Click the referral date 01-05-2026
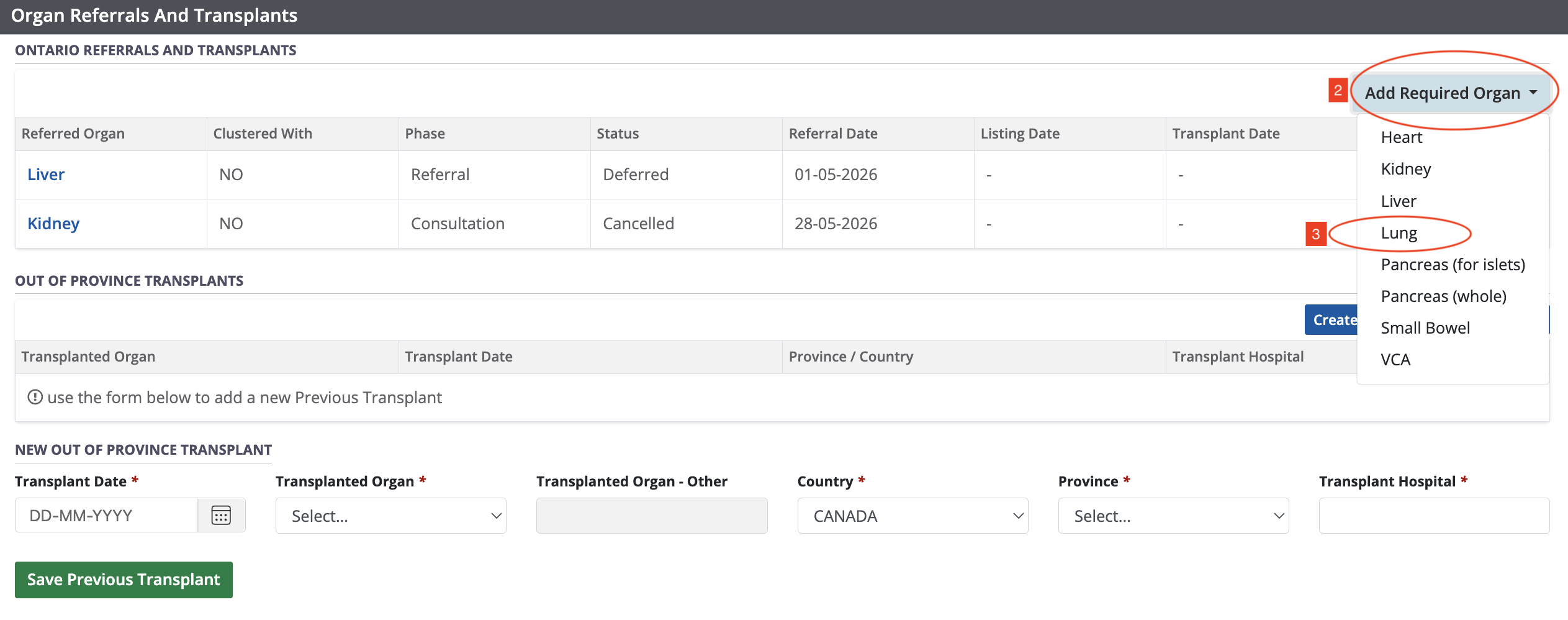This screenshot has width=1568, height=620. tap(836, 175)
